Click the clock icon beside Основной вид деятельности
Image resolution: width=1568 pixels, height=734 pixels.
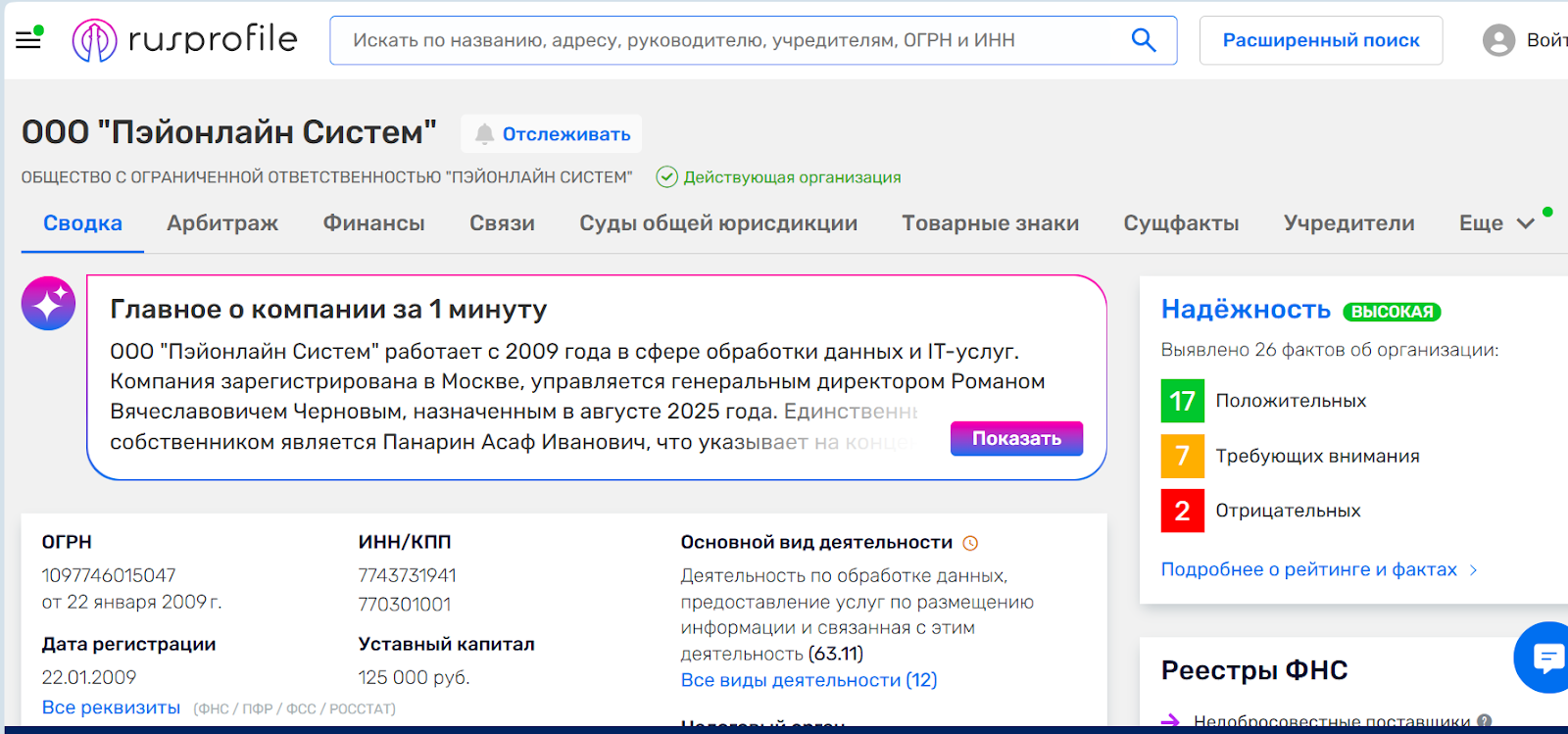coord(970,543)
